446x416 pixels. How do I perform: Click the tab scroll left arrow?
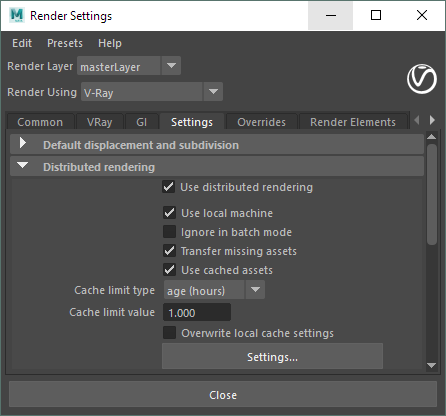[x=417, y=120]
